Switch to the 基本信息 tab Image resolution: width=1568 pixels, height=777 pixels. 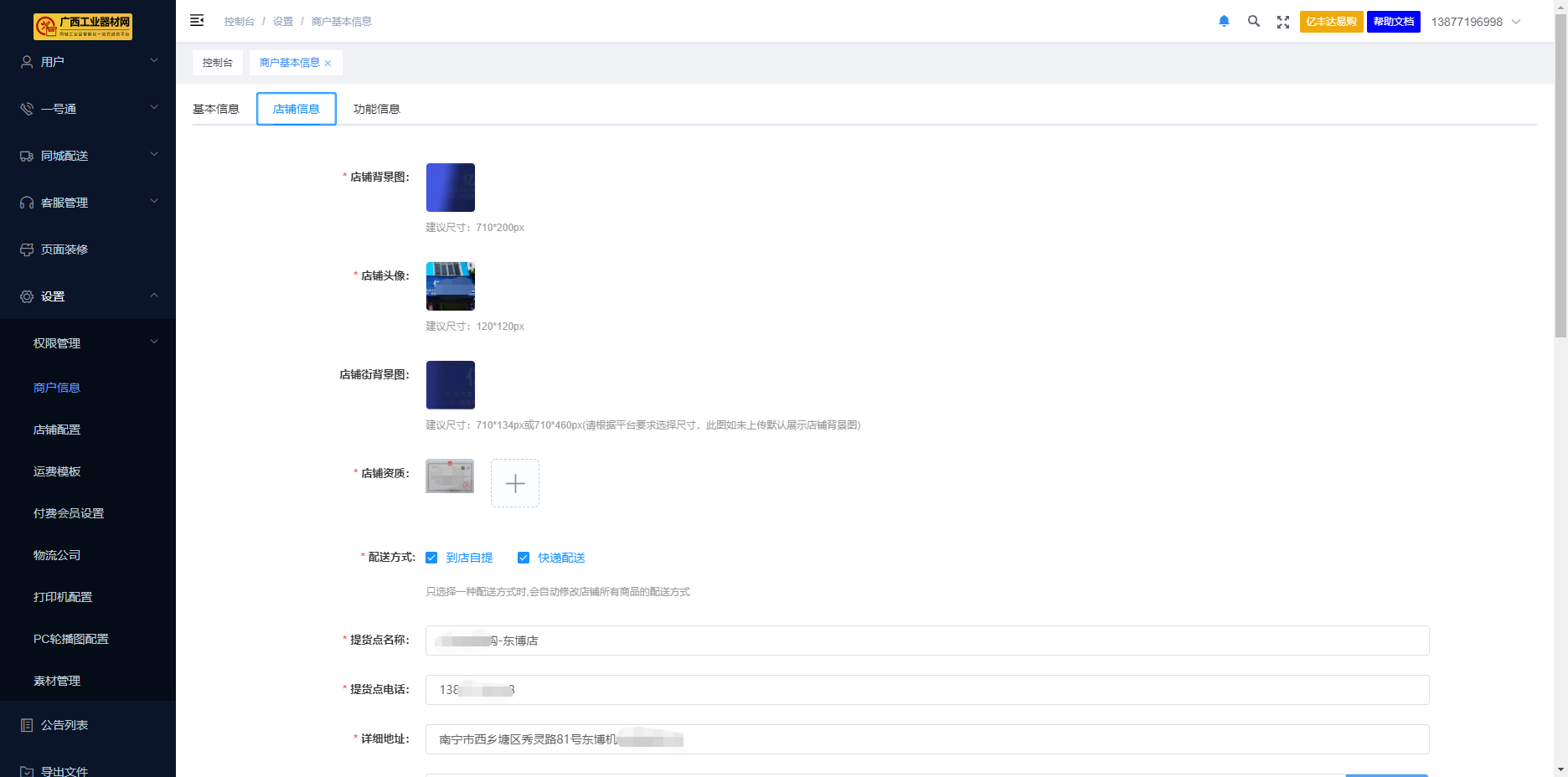tap(216, 109)
